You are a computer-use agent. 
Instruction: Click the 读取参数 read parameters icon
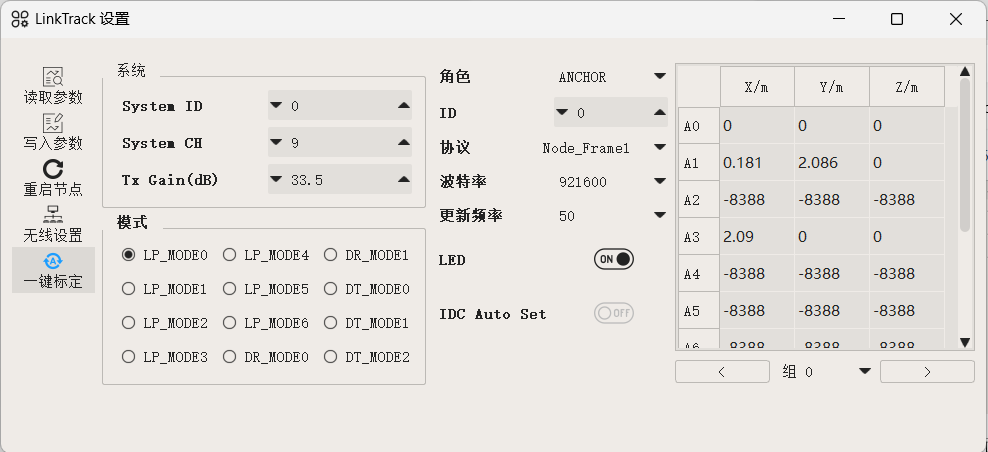point(53,77)
